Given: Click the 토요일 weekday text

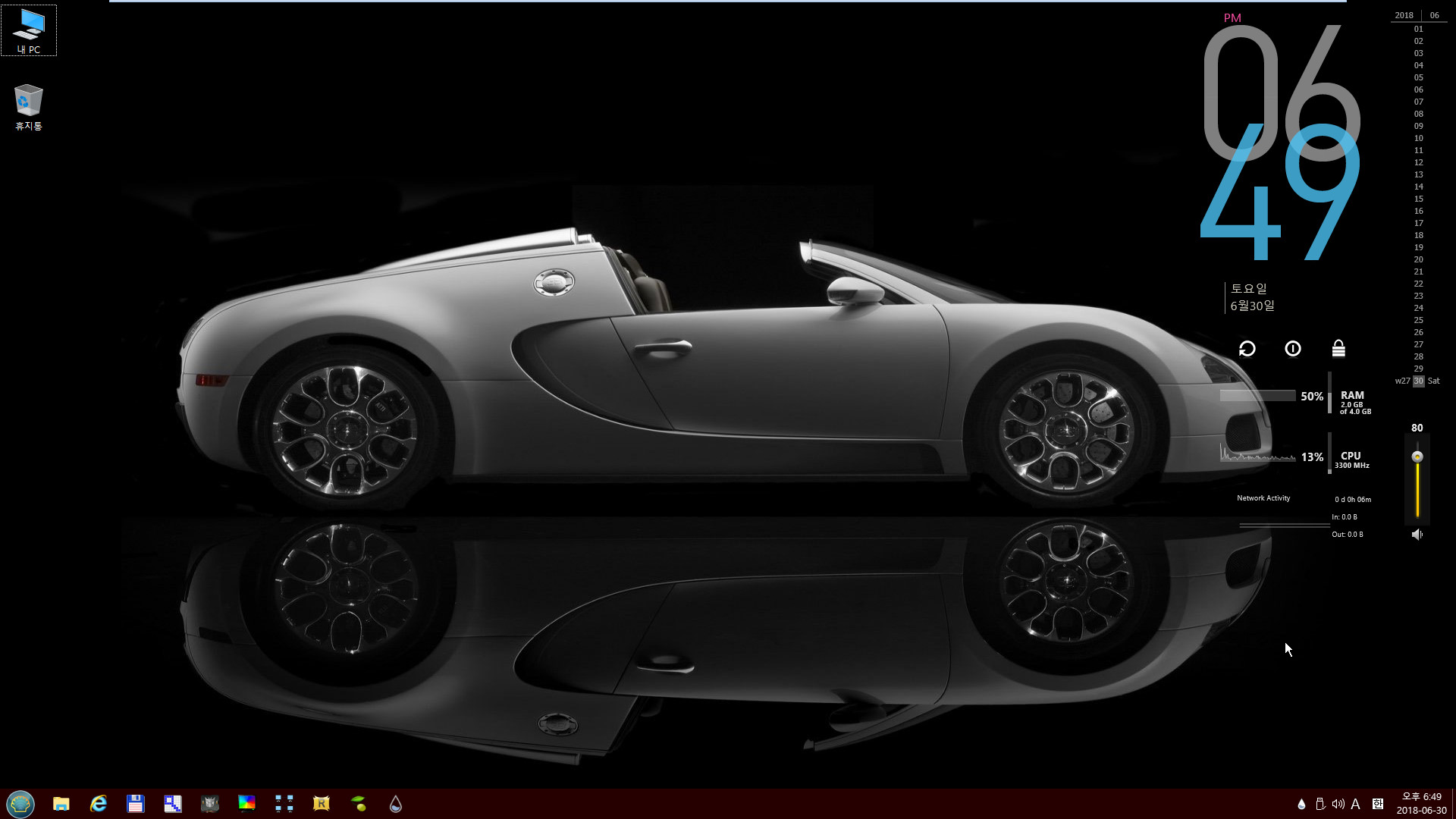Looking at the screenshot, I should [x=1248, y=288].
